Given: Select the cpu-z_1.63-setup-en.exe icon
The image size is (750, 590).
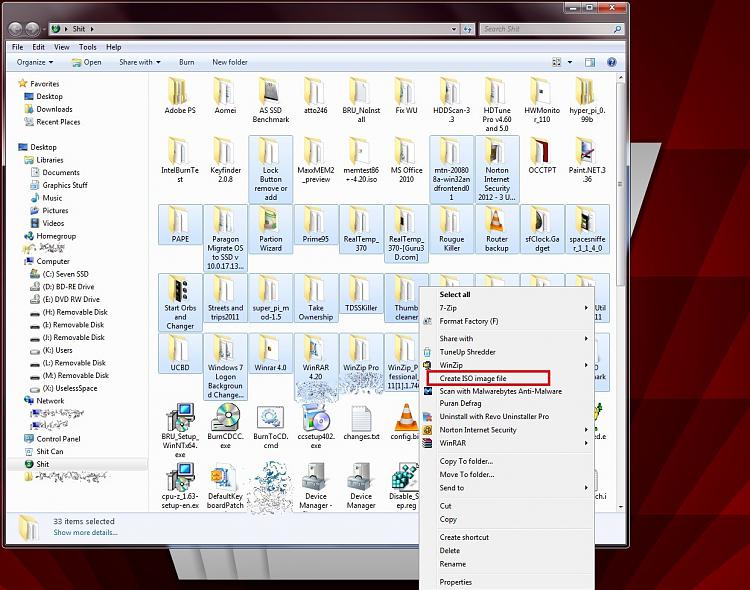Looking at the screenshot, I should 180,477.
